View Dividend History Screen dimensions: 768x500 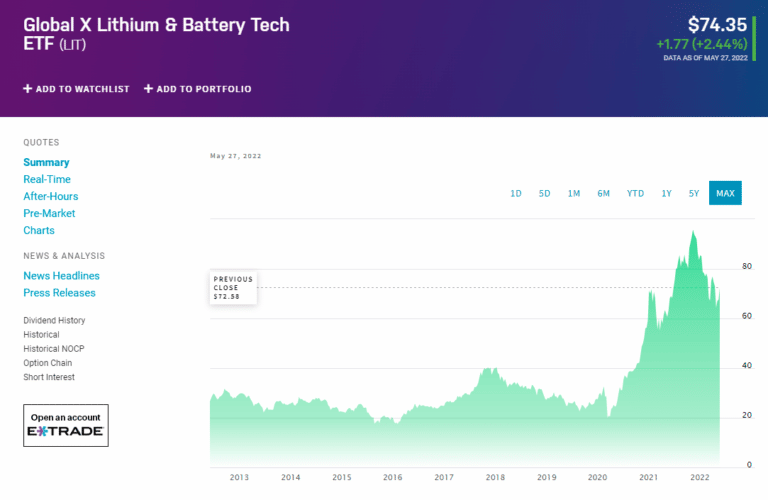point(54,320)
